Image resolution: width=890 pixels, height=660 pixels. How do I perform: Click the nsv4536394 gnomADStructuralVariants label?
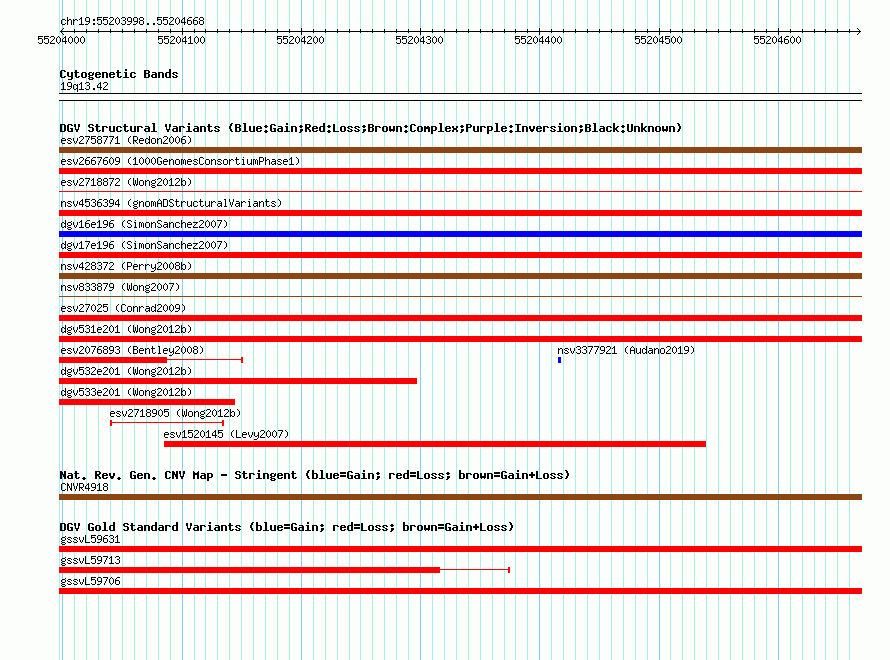(171, 203)
